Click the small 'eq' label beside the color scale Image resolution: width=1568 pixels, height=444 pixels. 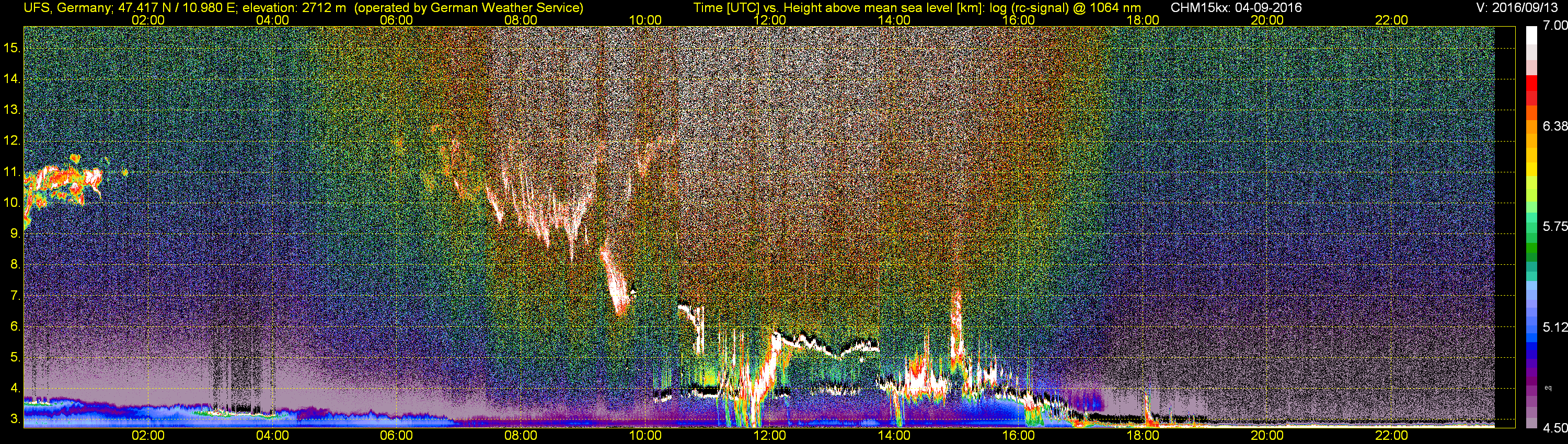coord(1548,388)
